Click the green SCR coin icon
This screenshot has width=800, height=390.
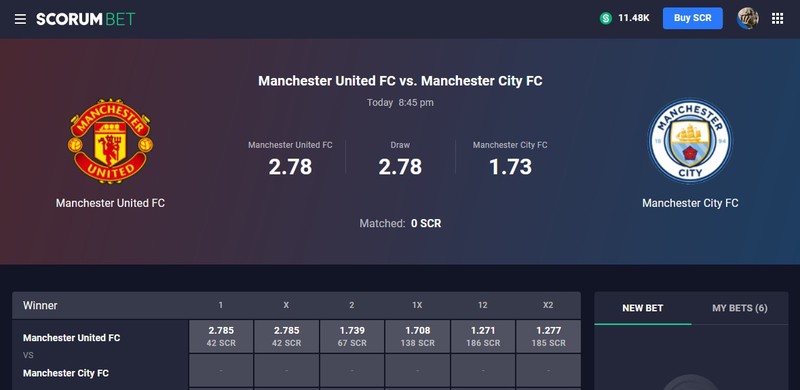pos(606,18)
